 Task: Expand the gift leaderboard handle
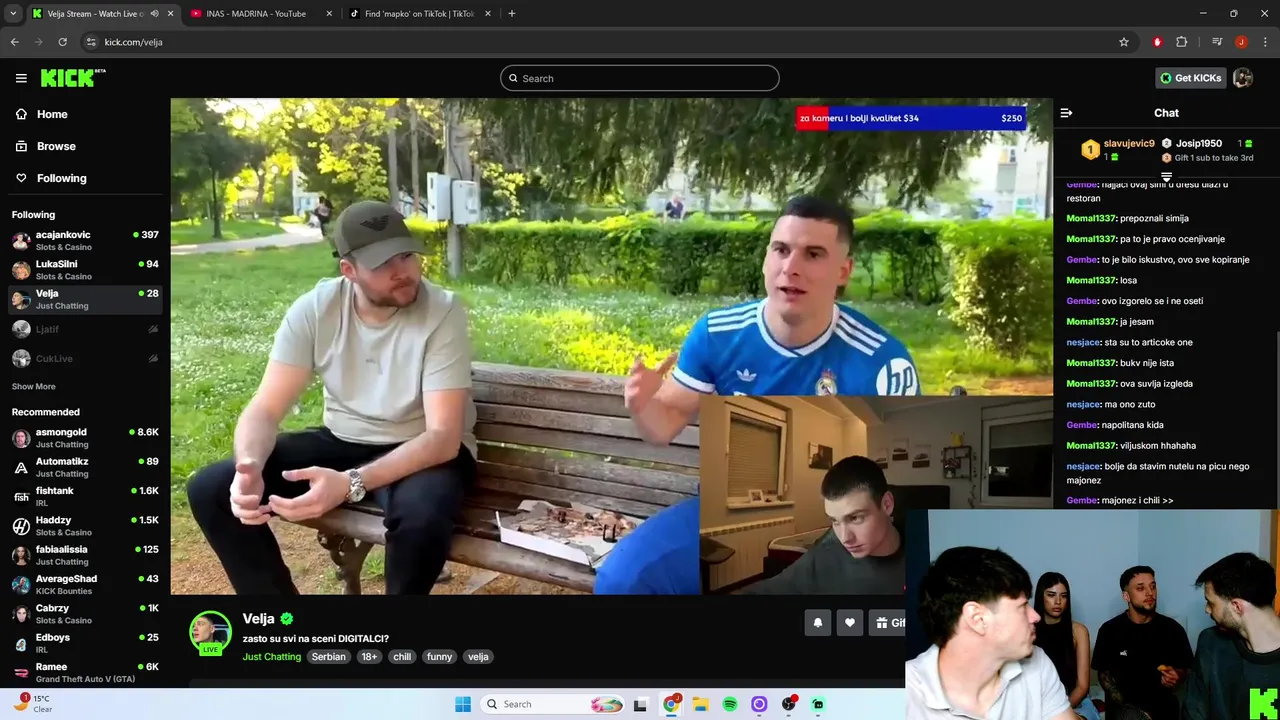(x=1166, y=177)
